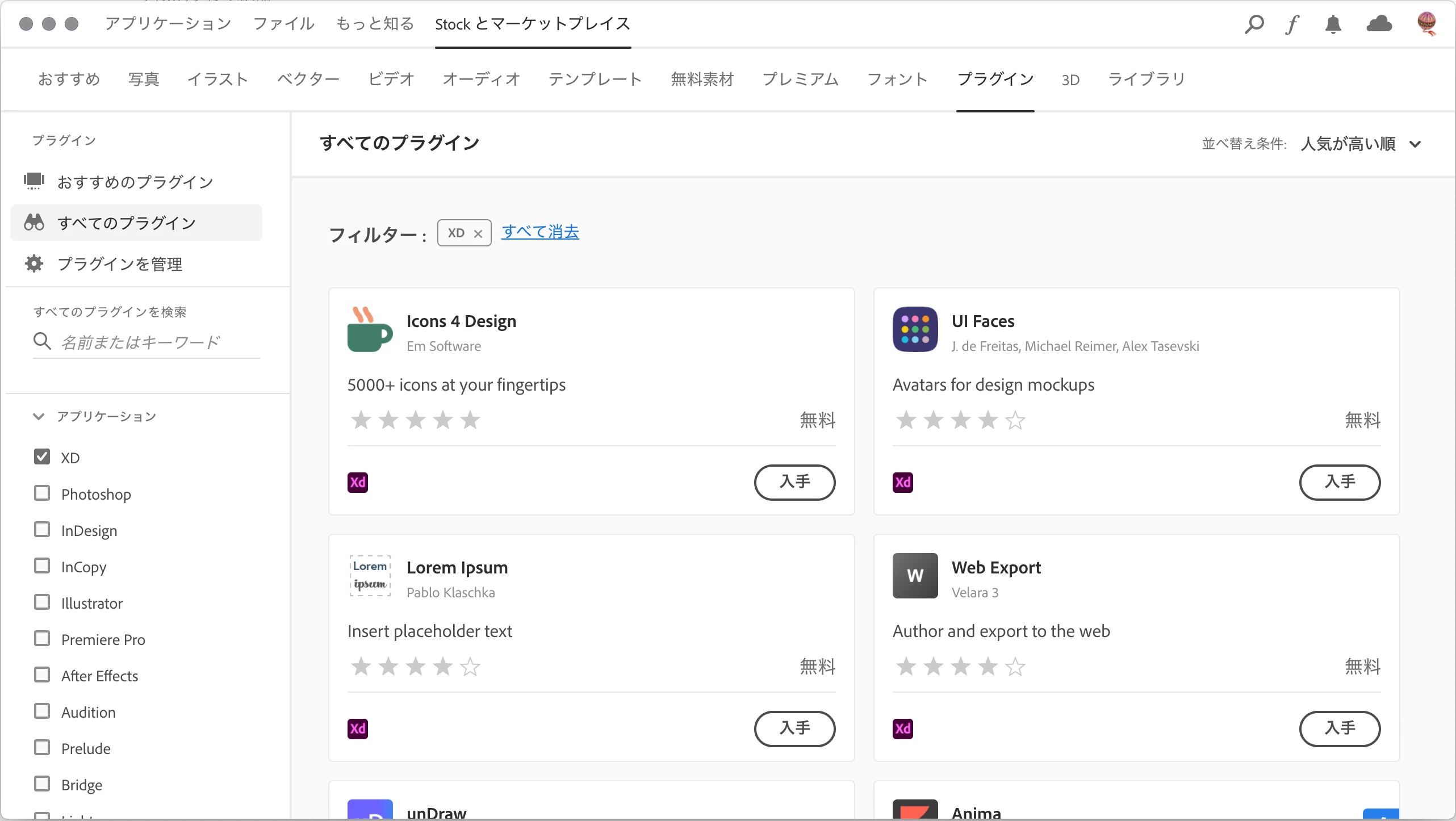Open プラグインを管理 in the sidebar
Image resolution: width=1456 pixels, height=821 pixels.
coord(120,264)
